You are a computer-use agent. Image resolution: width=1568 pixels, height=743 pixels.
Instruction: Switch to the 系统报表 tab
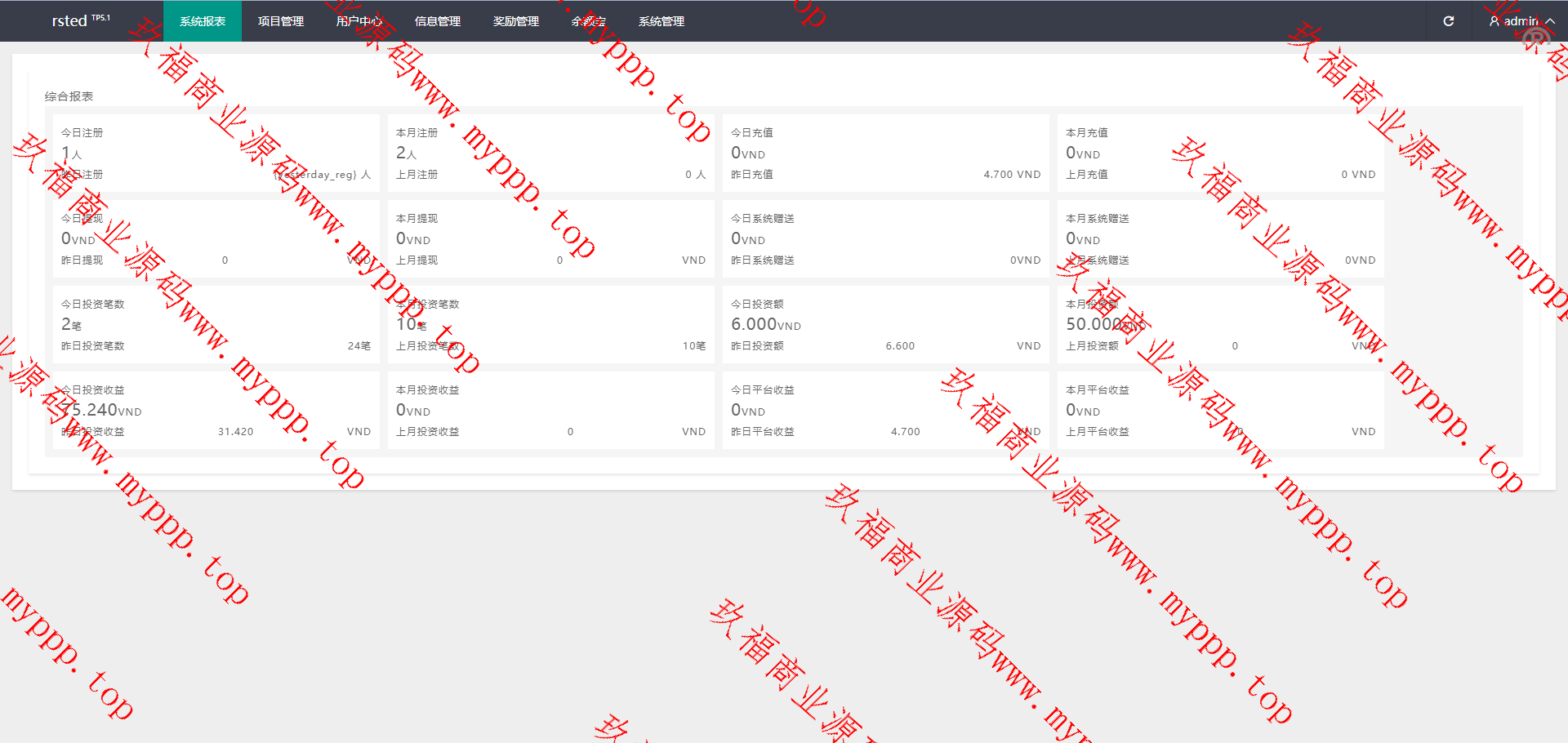203,21
